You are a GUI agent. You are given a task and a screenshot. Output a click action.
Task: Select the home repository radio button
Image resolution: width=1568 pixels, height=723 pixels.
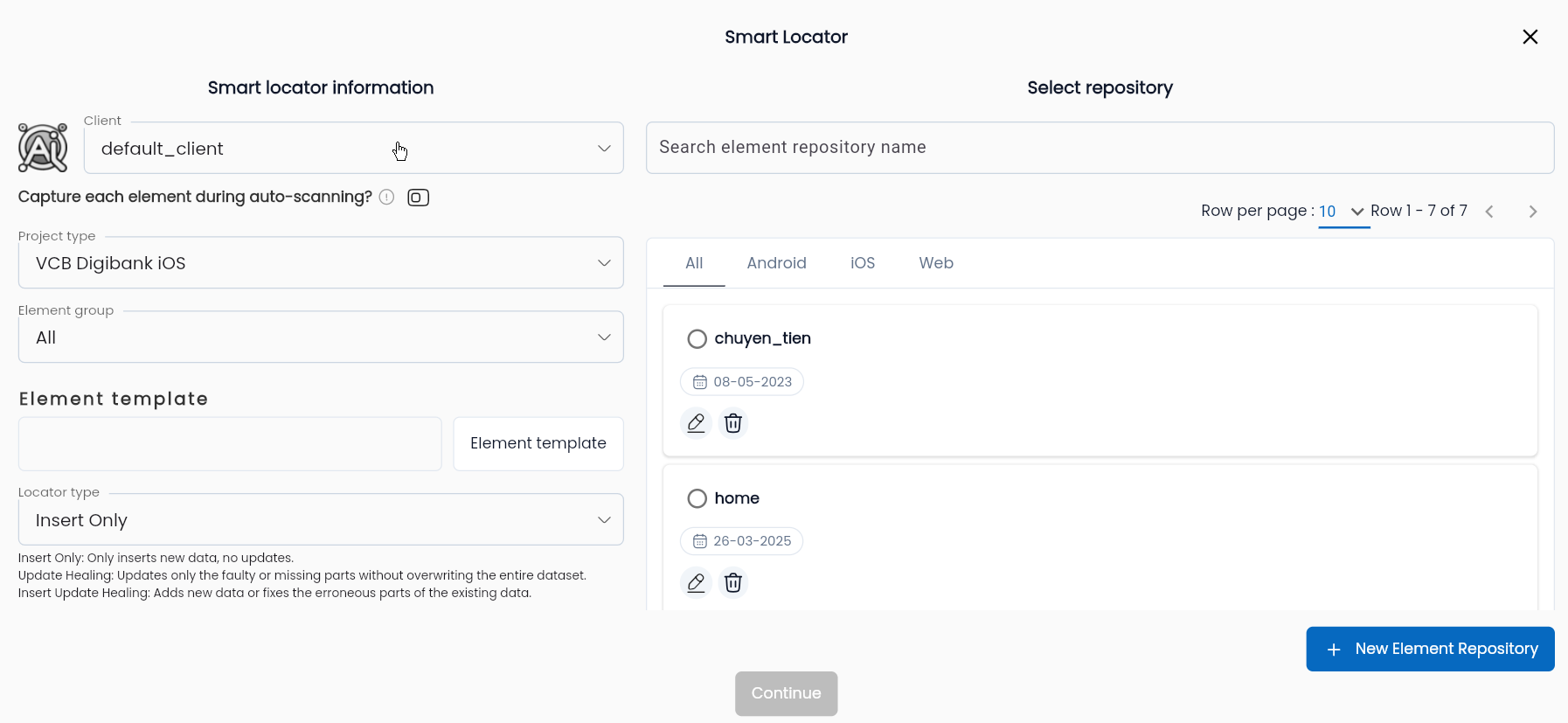pyautogui.click(x=697, y=498)
